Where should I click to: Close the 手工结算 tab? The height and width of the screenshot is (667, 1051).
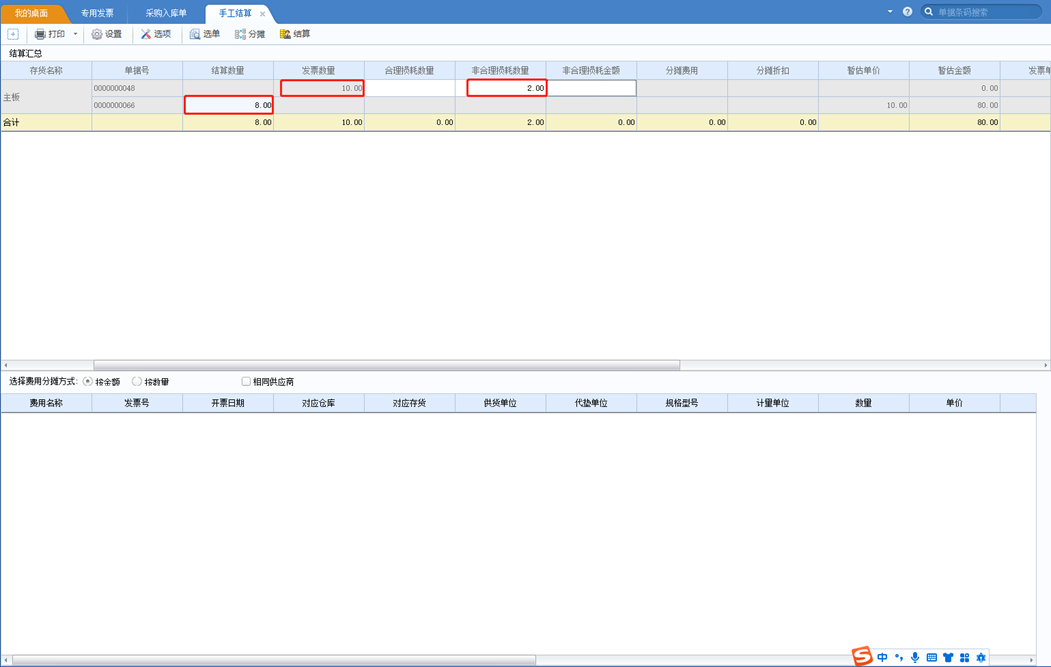pyautogui.click(x=263, y=14)
